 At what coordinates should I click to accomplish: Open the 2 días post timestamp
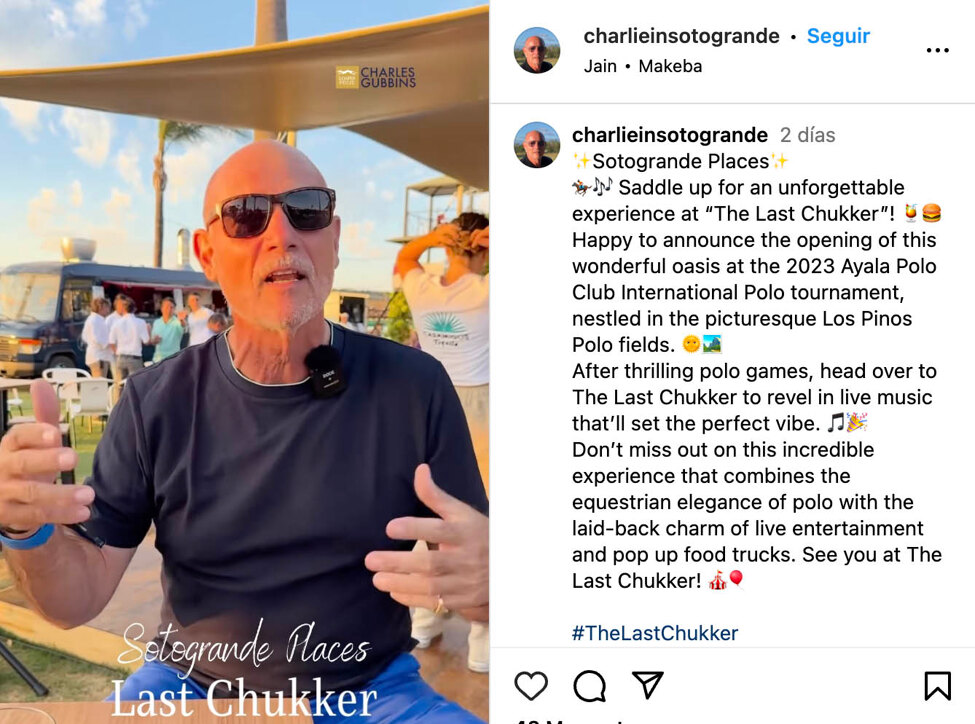(807, 135)
